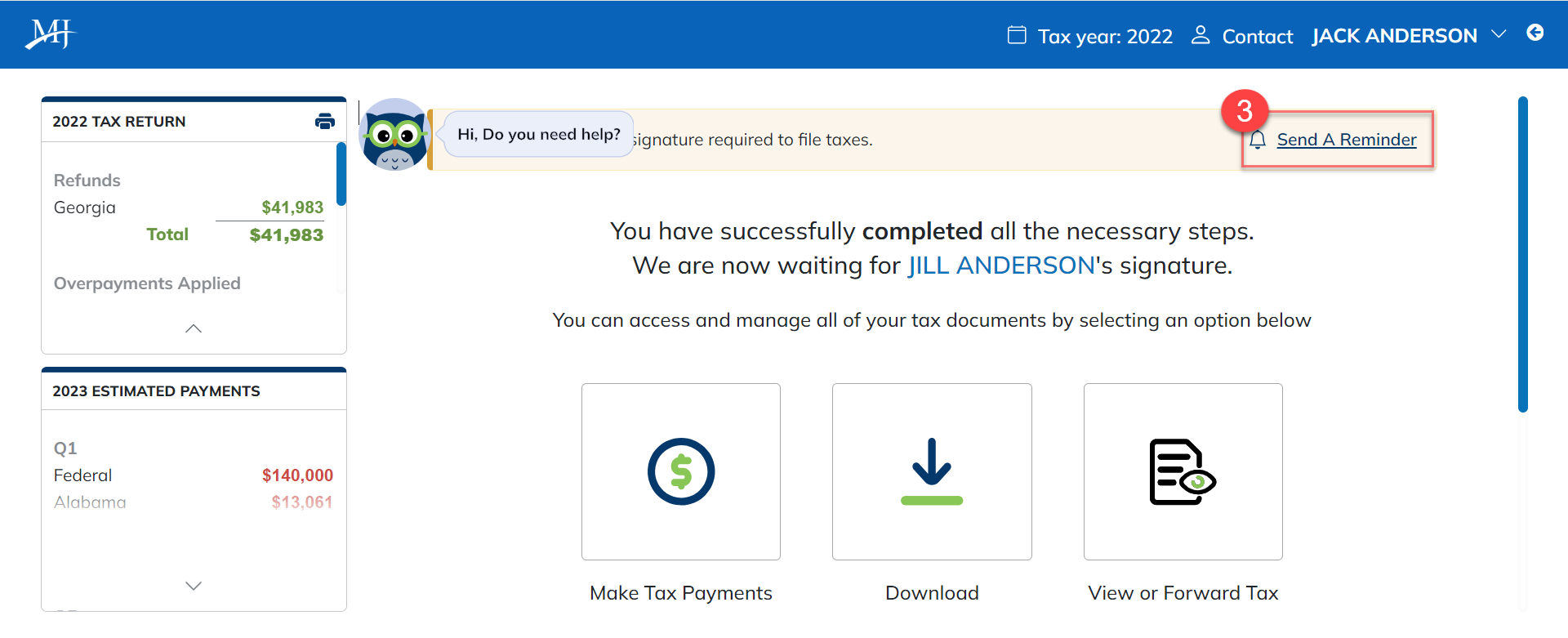1568x638 pixels.
Task: Print the 2022 tax return
Action: 324,122
